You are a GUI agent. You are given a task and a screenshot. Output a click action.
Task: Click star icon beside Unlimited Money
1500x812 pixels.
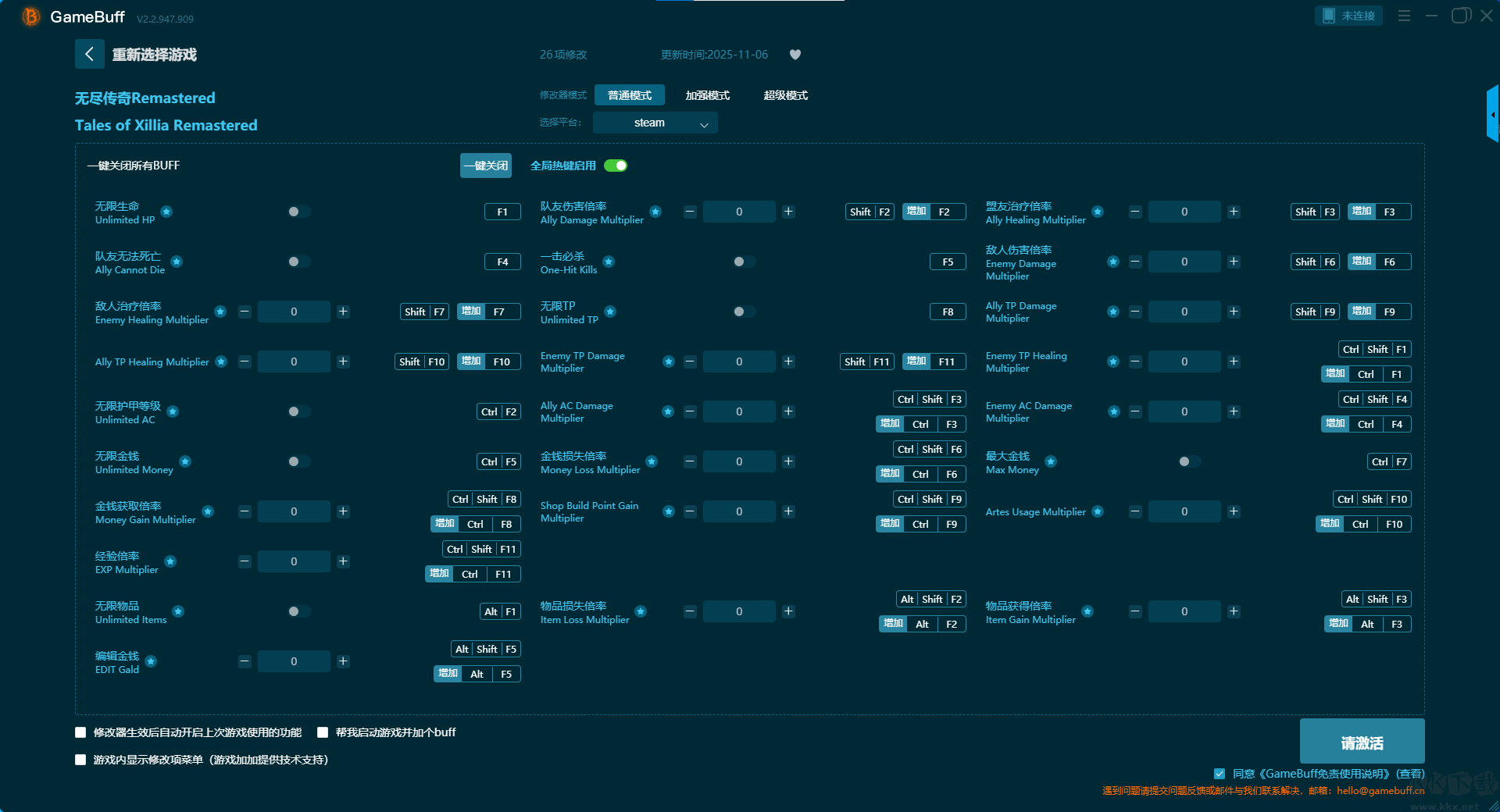pos(185,461)
